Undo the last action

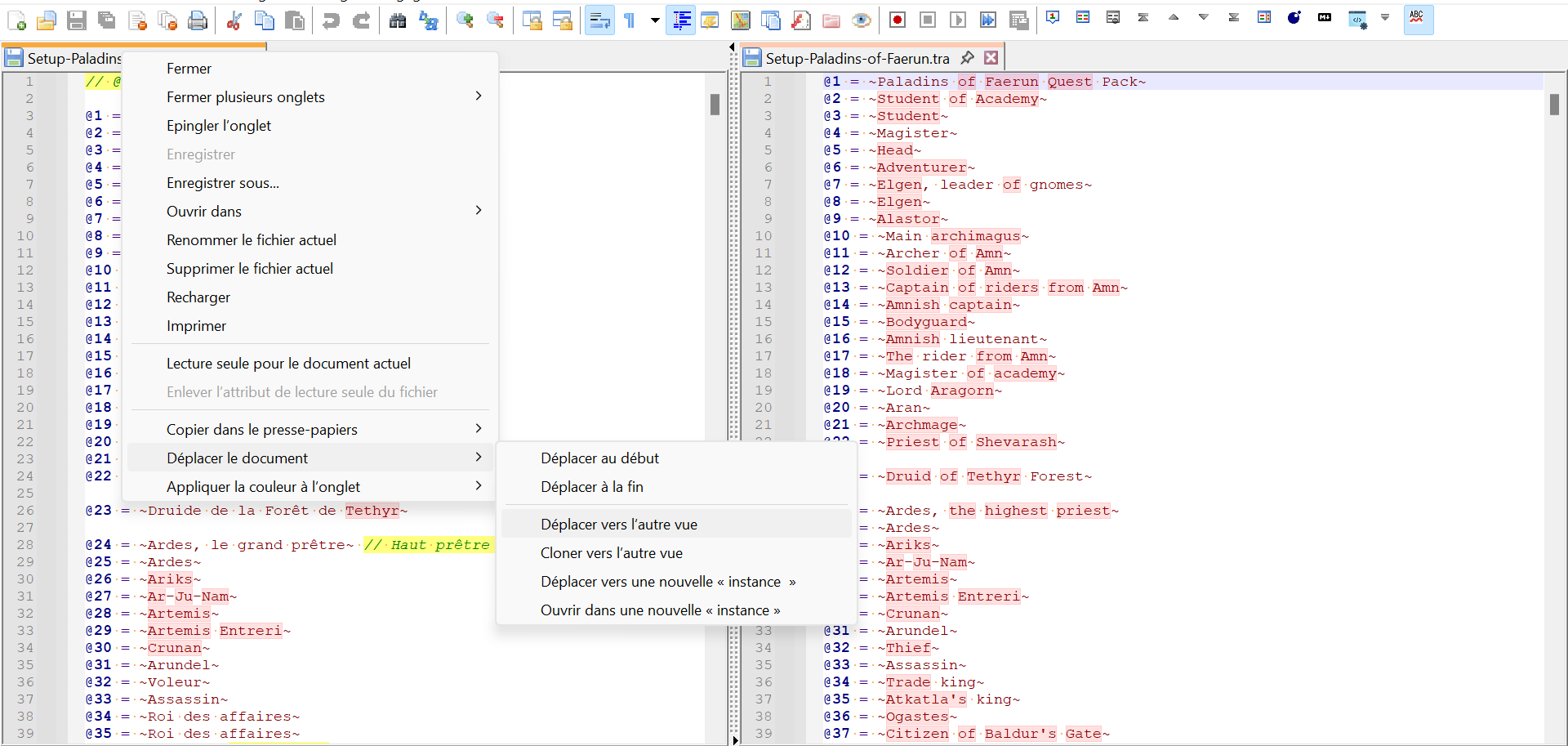click(x=331, y=20)
